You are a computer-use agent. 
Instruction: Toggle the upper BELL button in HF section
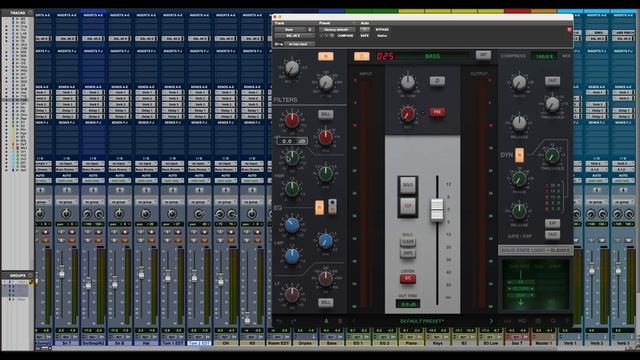pos(325,114)
